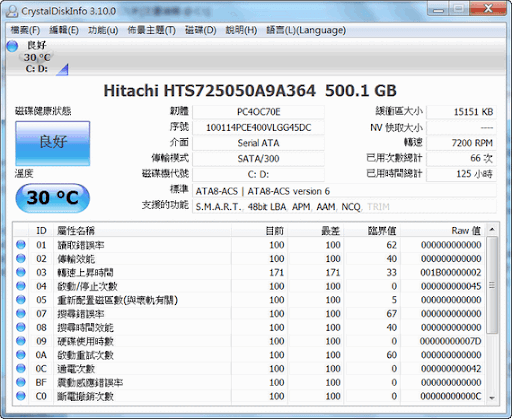Click the status orb for attribute 08

pyautogui.click(x=21, y=327)
